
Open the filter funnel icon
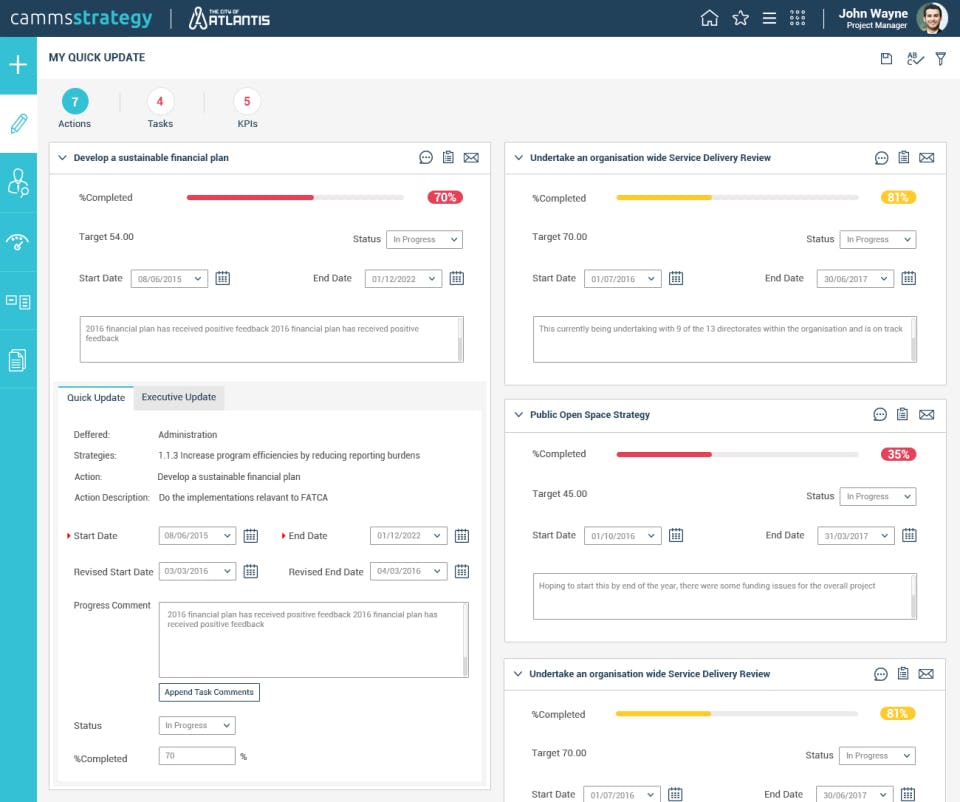(x=940, y=59)
